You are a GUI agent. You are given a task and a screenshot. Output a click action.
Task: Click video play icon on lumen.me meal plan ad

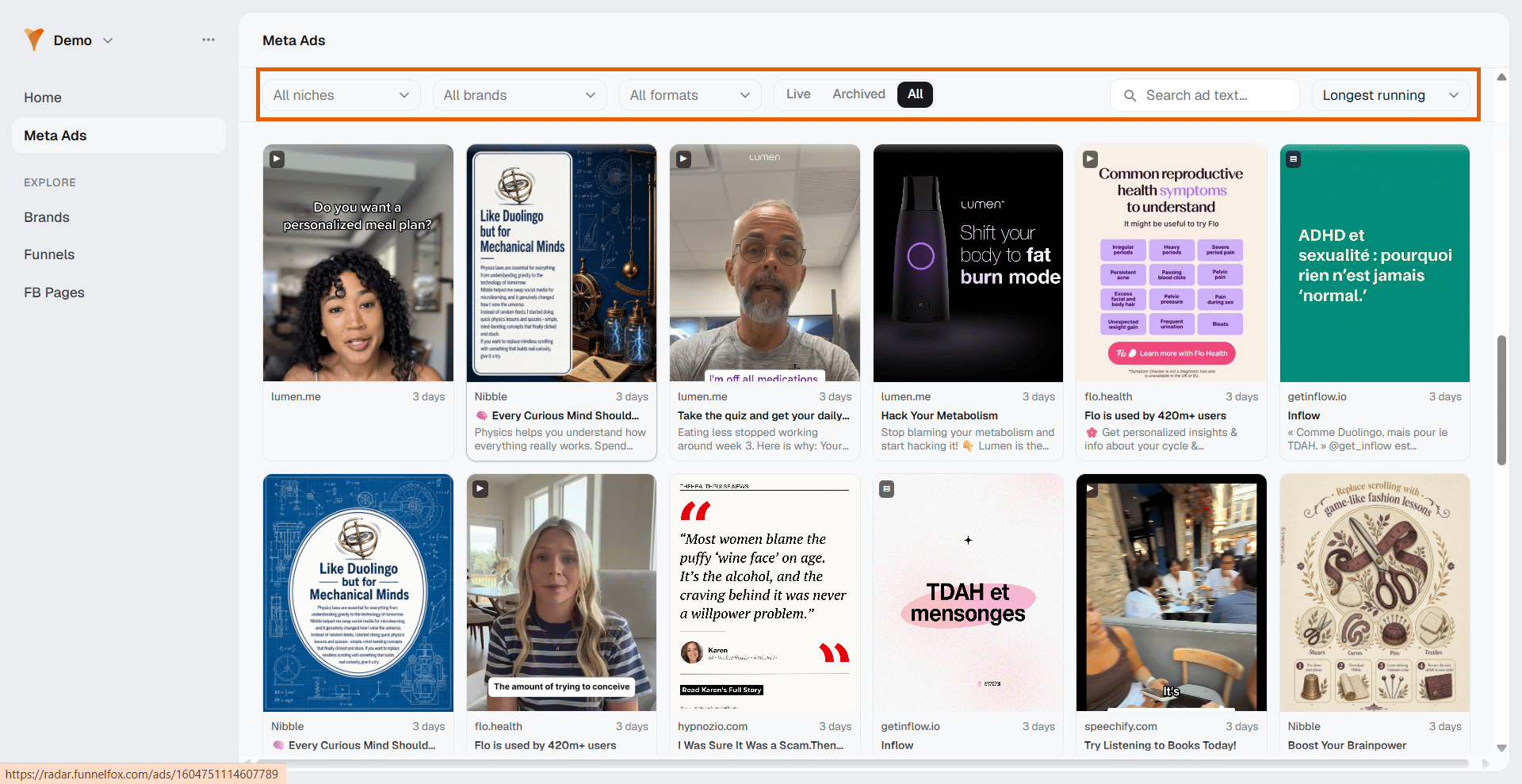[x=277, y=159]
